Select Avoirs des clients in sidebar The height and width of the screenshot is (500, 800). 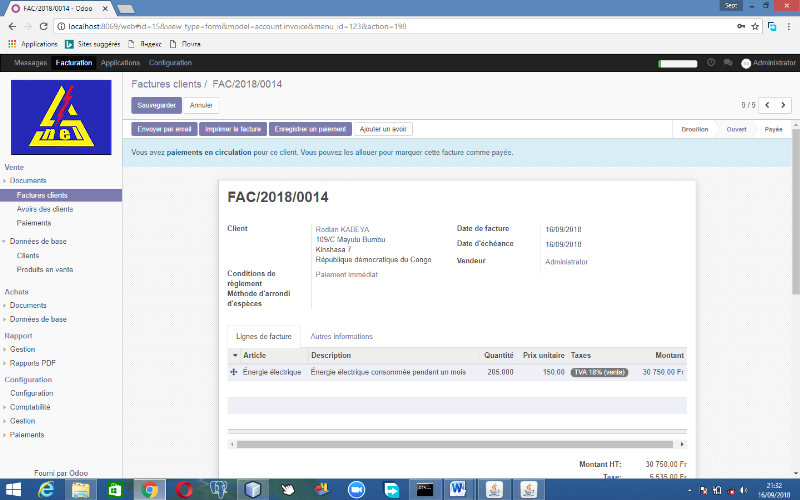click(45, 209)
